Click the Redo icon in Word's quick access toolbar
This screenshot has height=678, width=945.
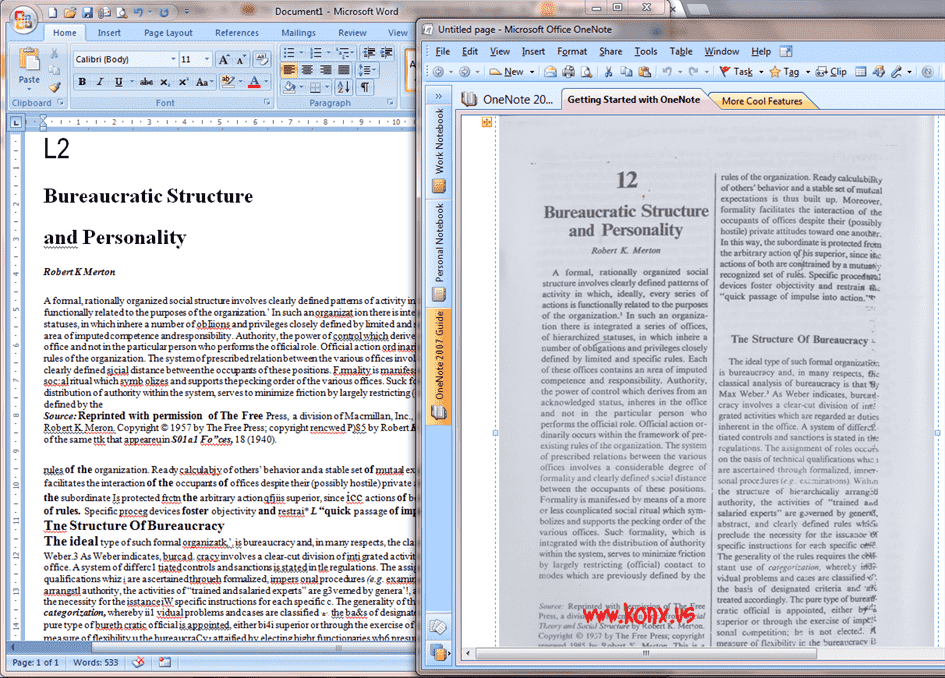tap(163, 12)
